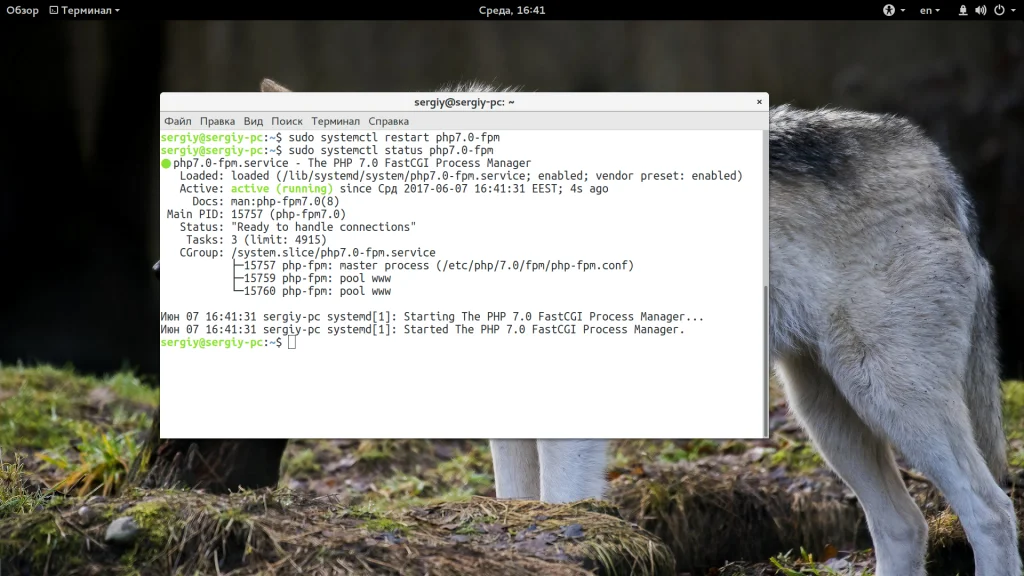Open the Файл menu
1024x576 pixels.
tap(178, 121)
